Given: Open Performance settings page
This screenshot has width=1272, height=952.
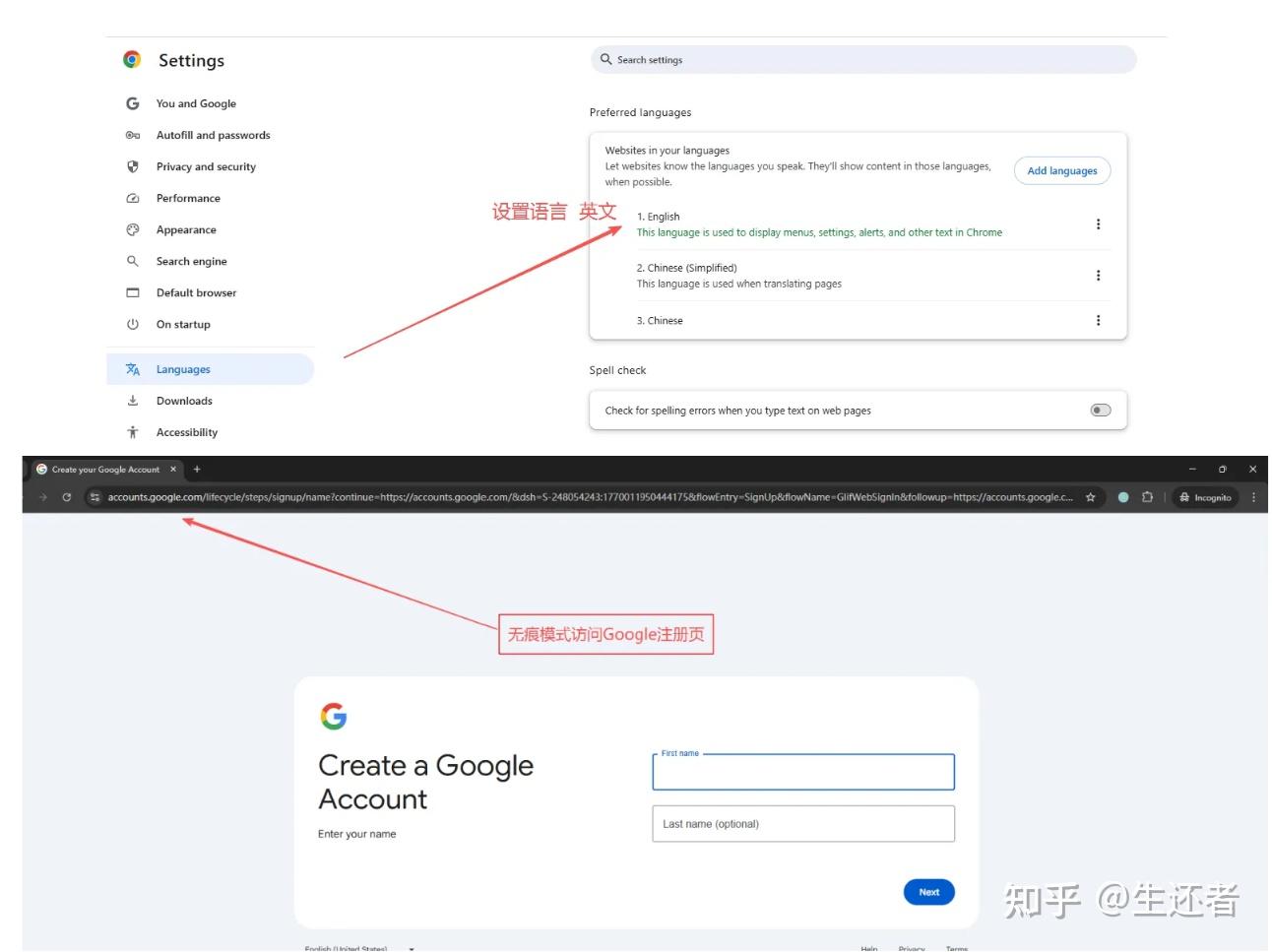Looking at the screenshot, I should [x=188, y=198].
